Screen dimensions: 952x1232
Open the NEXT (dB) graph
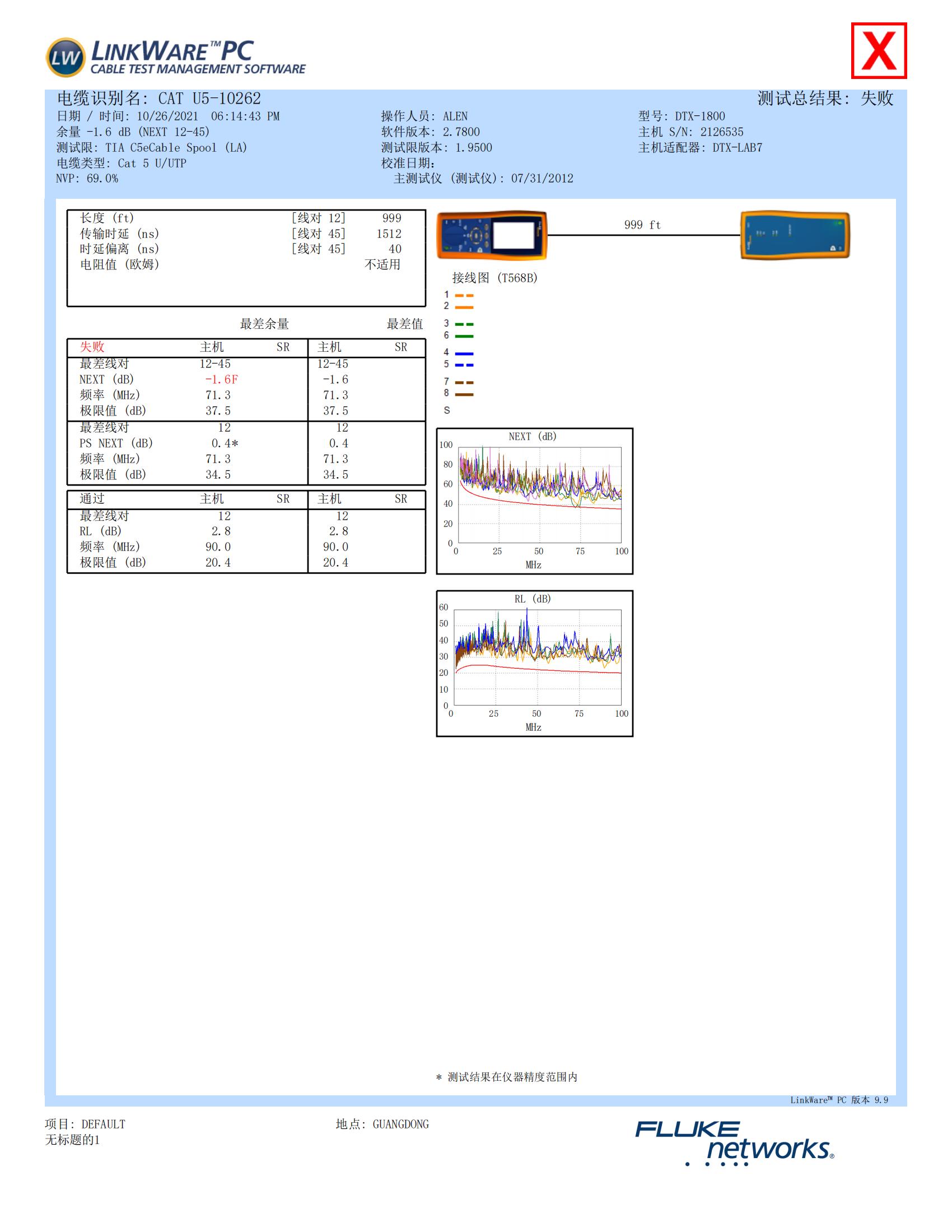tap(534, 501)
